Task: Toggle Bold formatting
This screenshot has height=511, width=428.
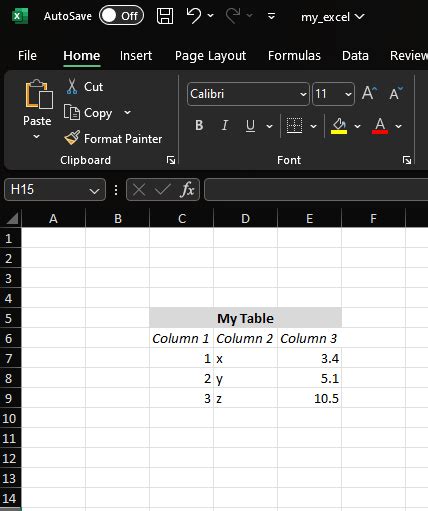Action: coord(199,126)
